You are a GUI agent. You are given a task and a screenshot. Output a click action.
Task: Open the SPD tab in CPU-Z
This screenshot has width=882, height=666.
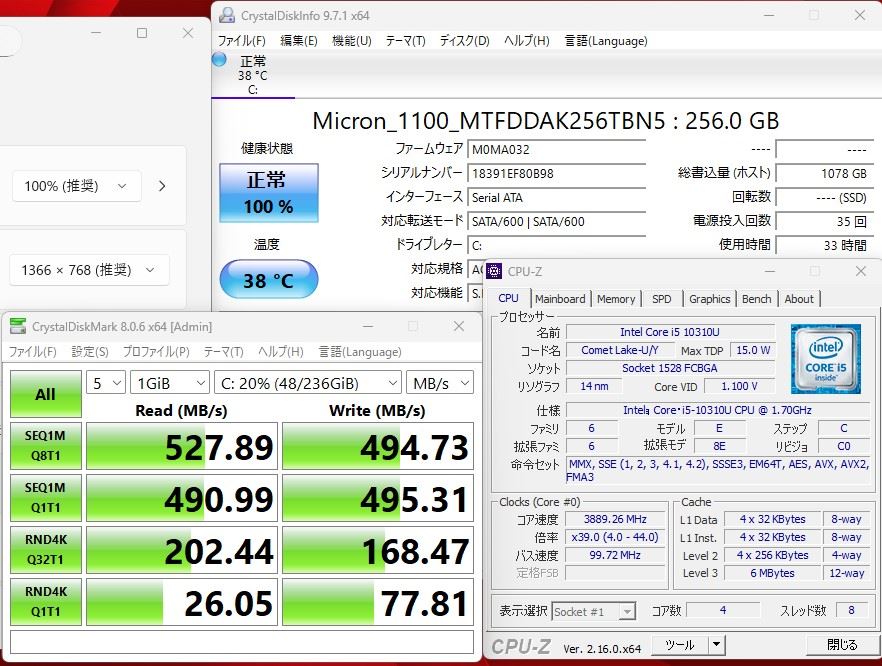(x=662, y=299)
